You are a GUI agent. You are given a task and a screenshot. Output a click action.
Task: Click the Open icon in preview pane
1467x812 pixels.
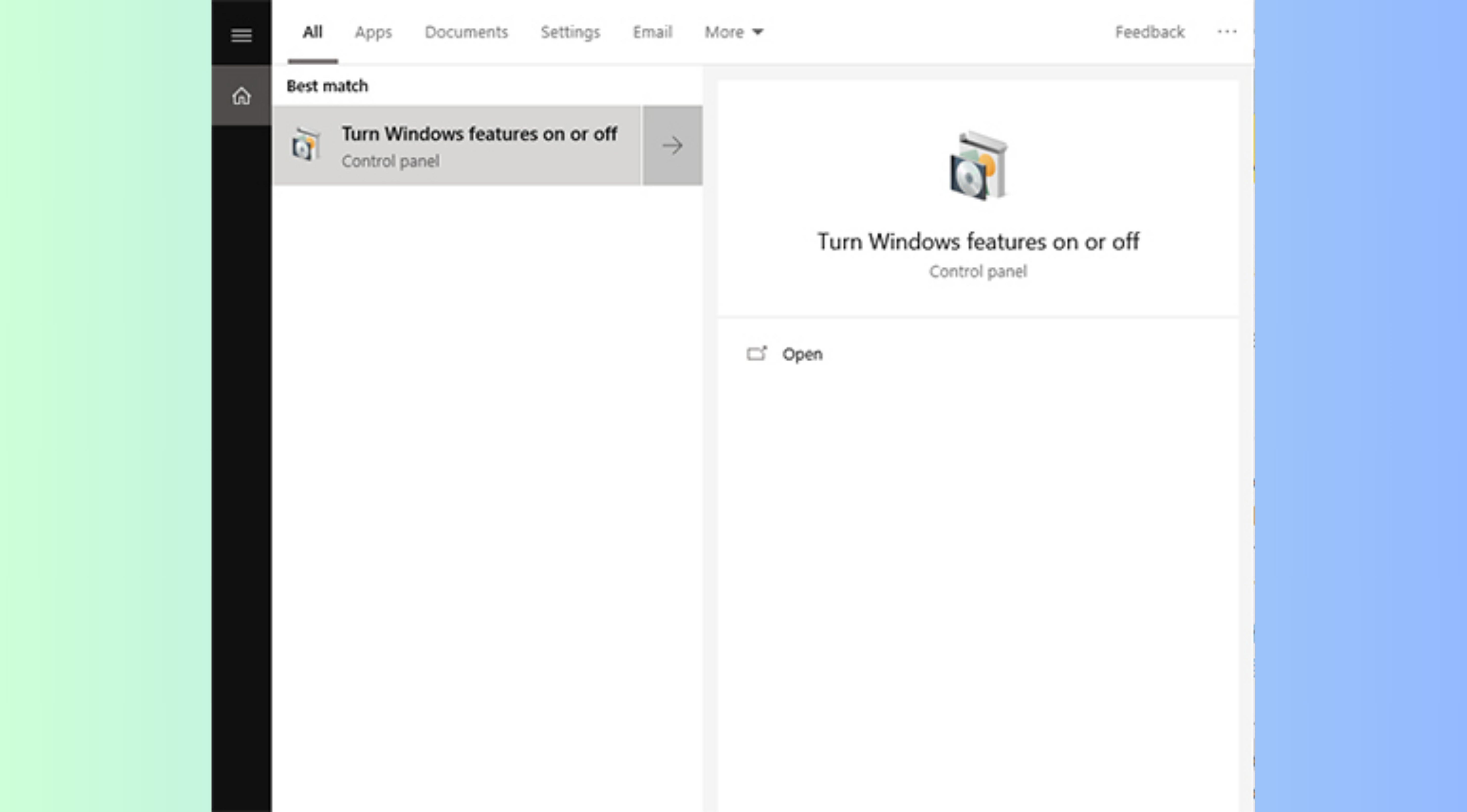pyautogui.click(x=757, y=354)
